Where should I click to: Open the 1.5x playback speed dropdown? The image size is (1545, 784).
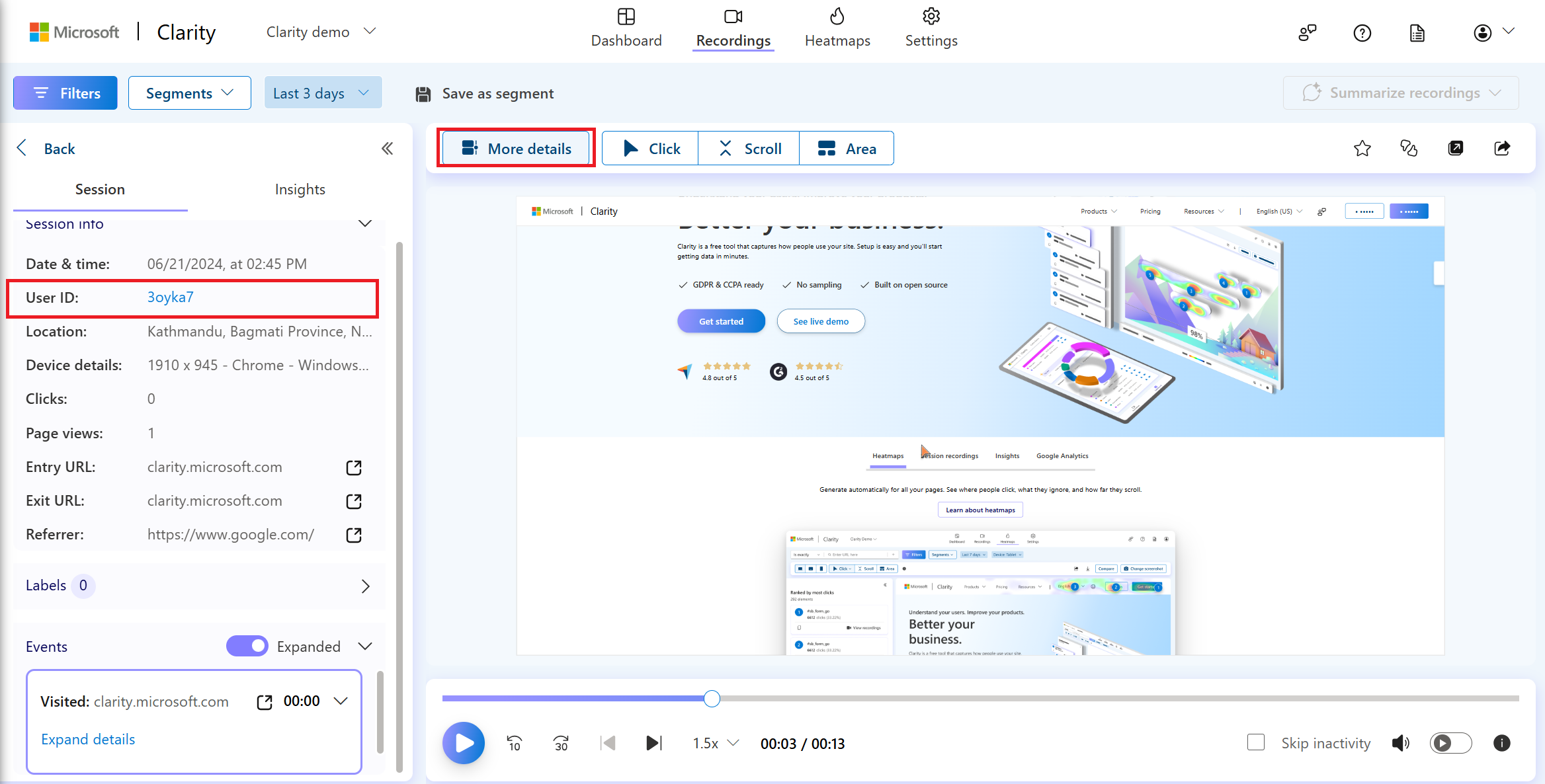click(715, 743)
